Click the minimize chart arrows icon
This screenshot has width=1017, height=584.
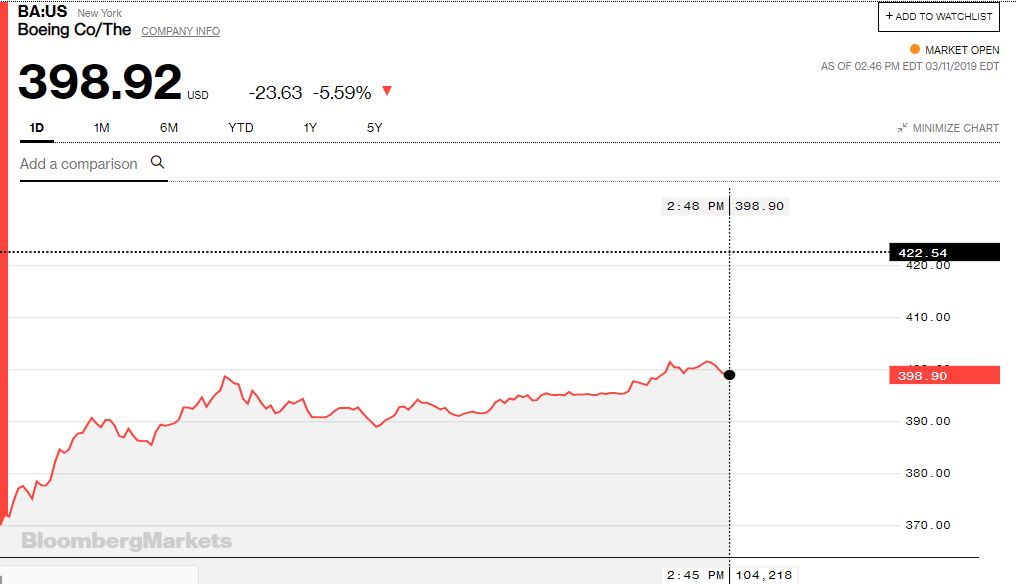pyautogui.click(x=902, y=128)
